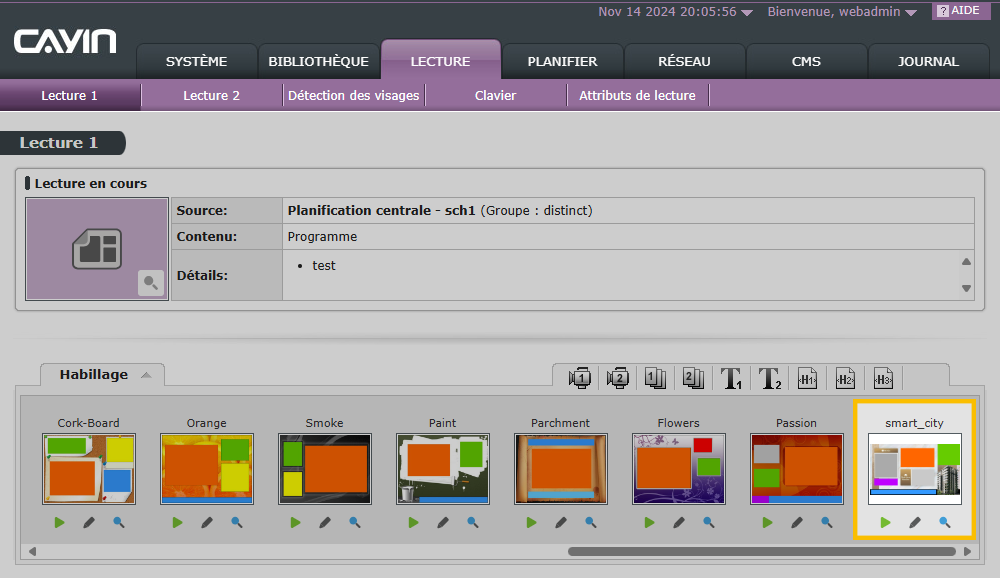Select the T1 ticker text icon
The image size is (1000, 578).
(x=731, y=378)
